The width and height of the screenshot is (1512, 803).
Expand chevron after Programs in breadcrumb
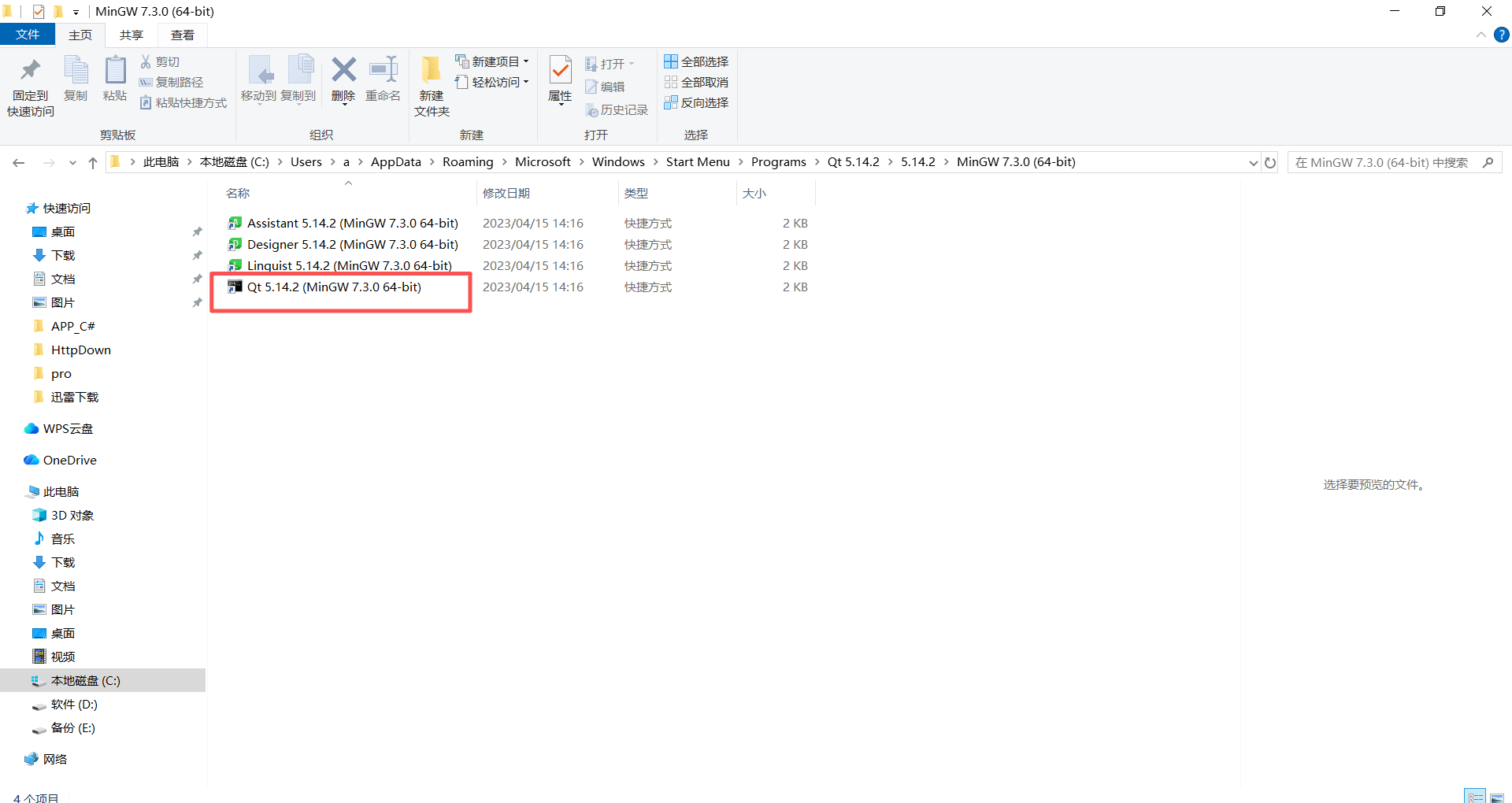(817, 162)
